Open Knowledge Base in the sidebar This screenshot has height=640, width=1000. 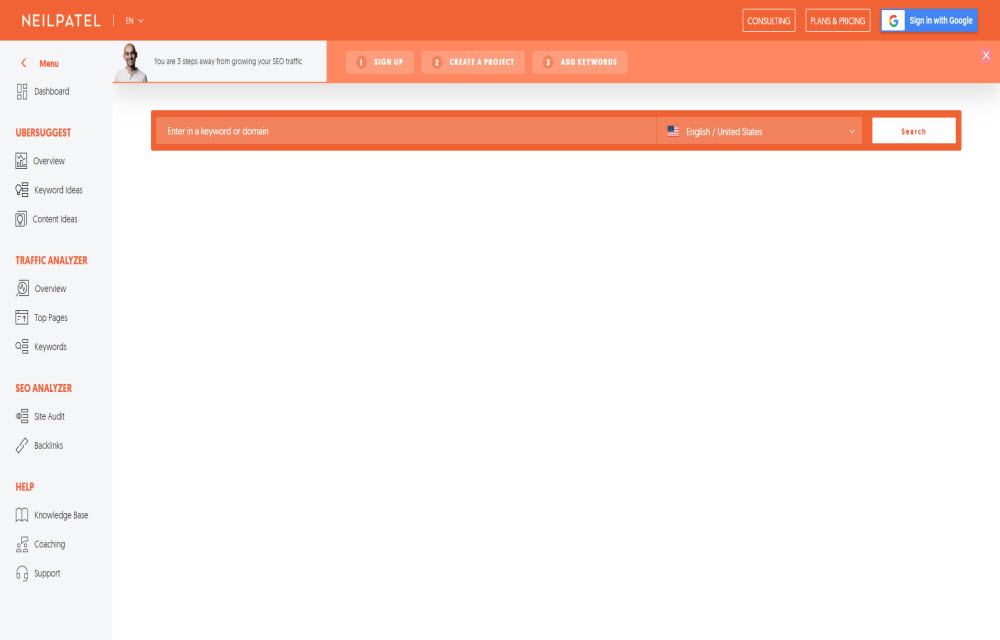click(61, 515)
